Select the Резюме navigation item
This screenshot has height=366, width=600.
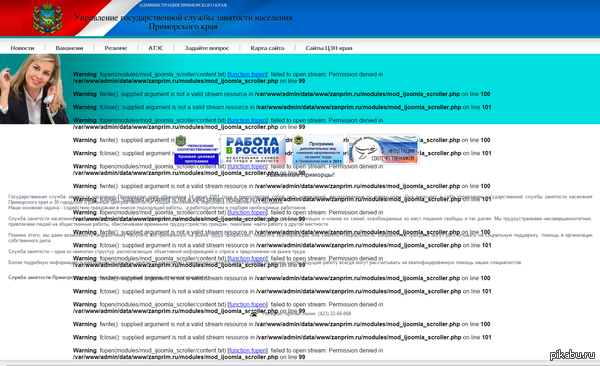[116, 48]
